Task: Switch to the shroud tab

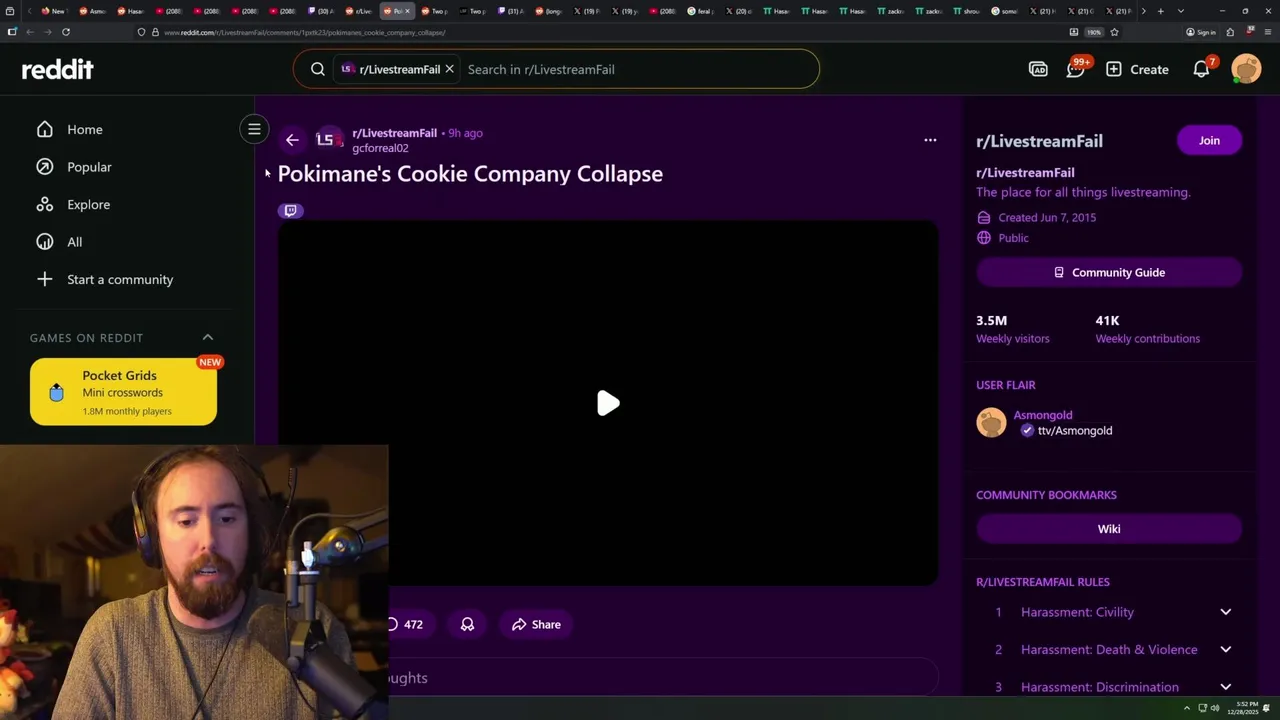Action: point(967,11)
